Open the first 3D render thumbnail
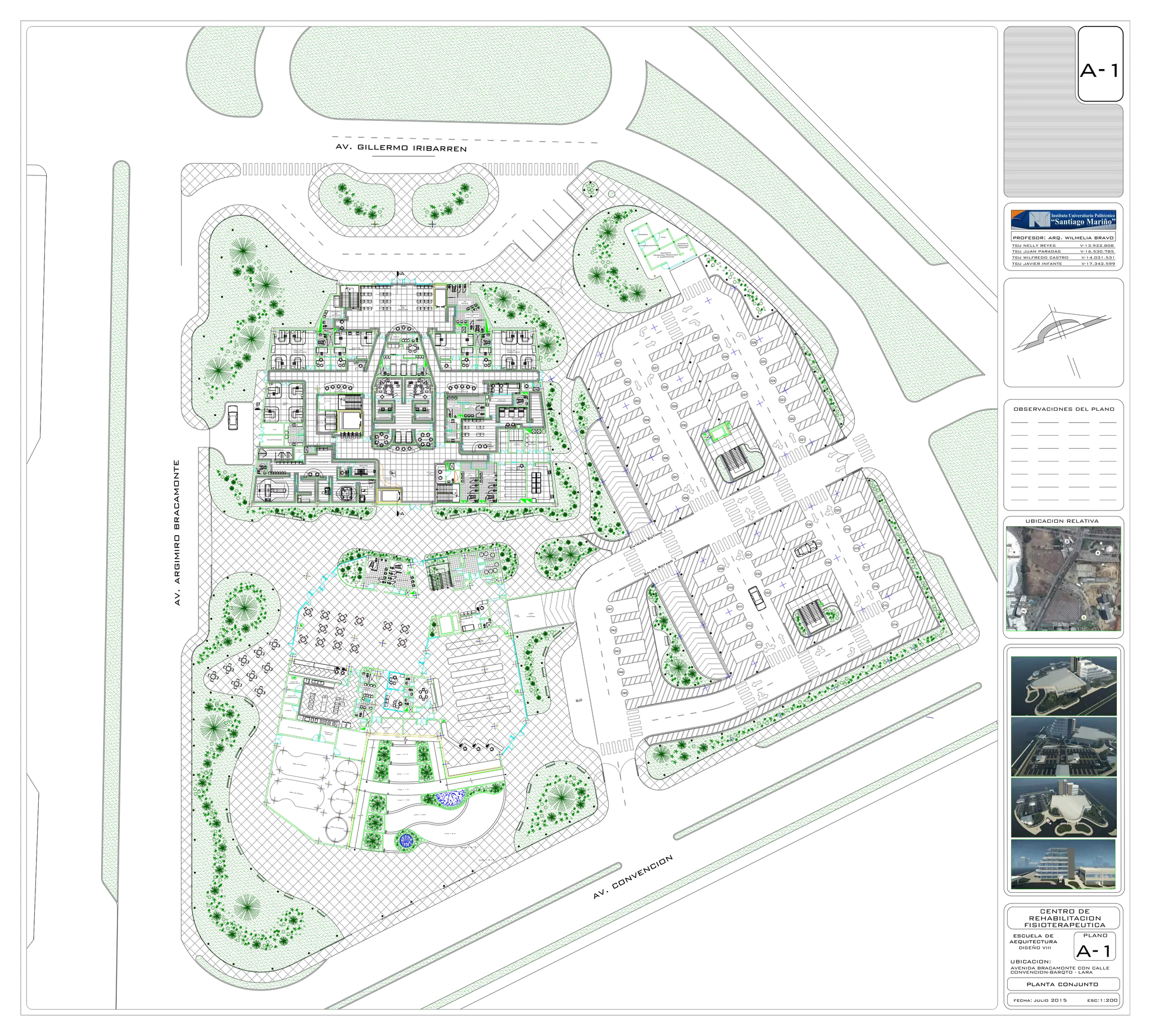The width and height of the screenshot is (1151, 1036). [1063, 685]
